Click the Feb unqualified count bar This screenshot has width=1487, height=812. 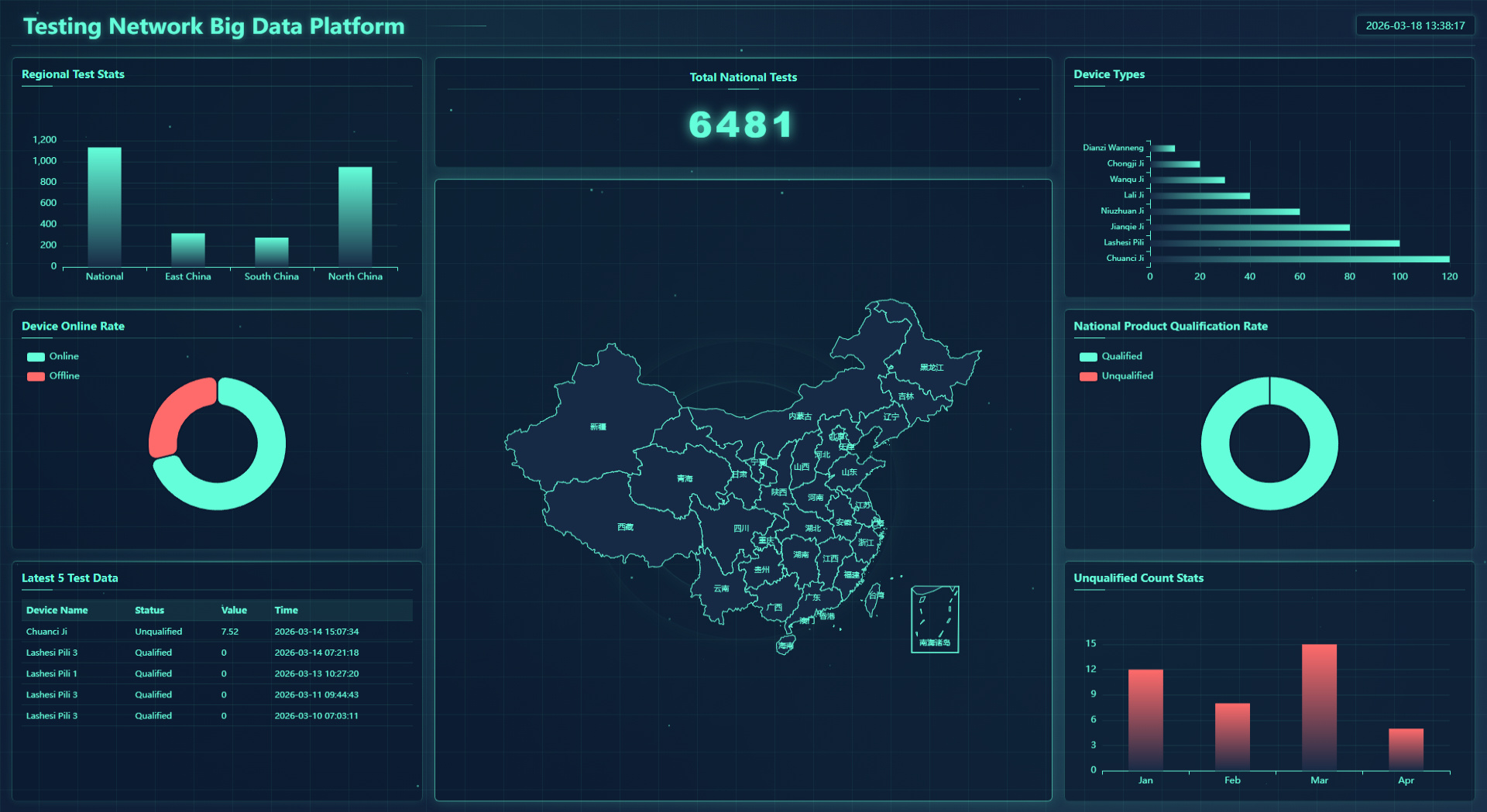click(x=1232, y=736)
